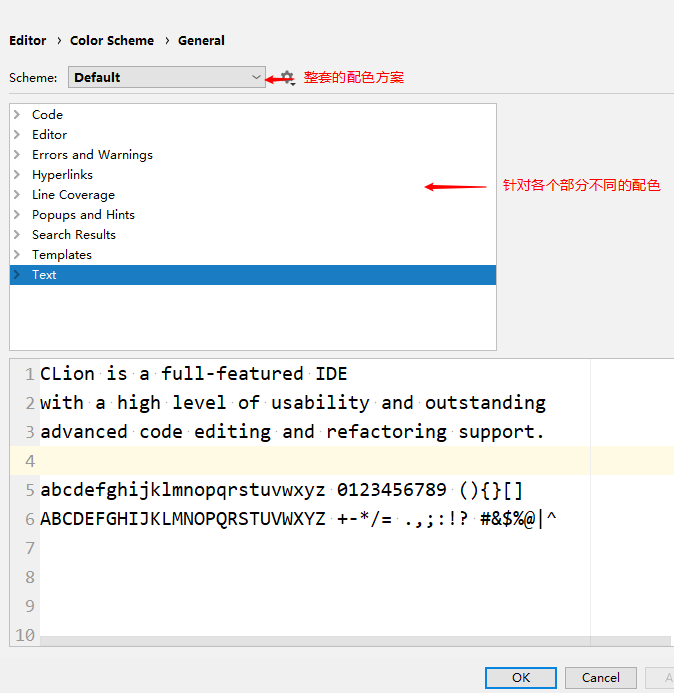This screenshot has height=693, width=674.
Task: Click the highlighted empty line 4
Action: coord(300,461)
